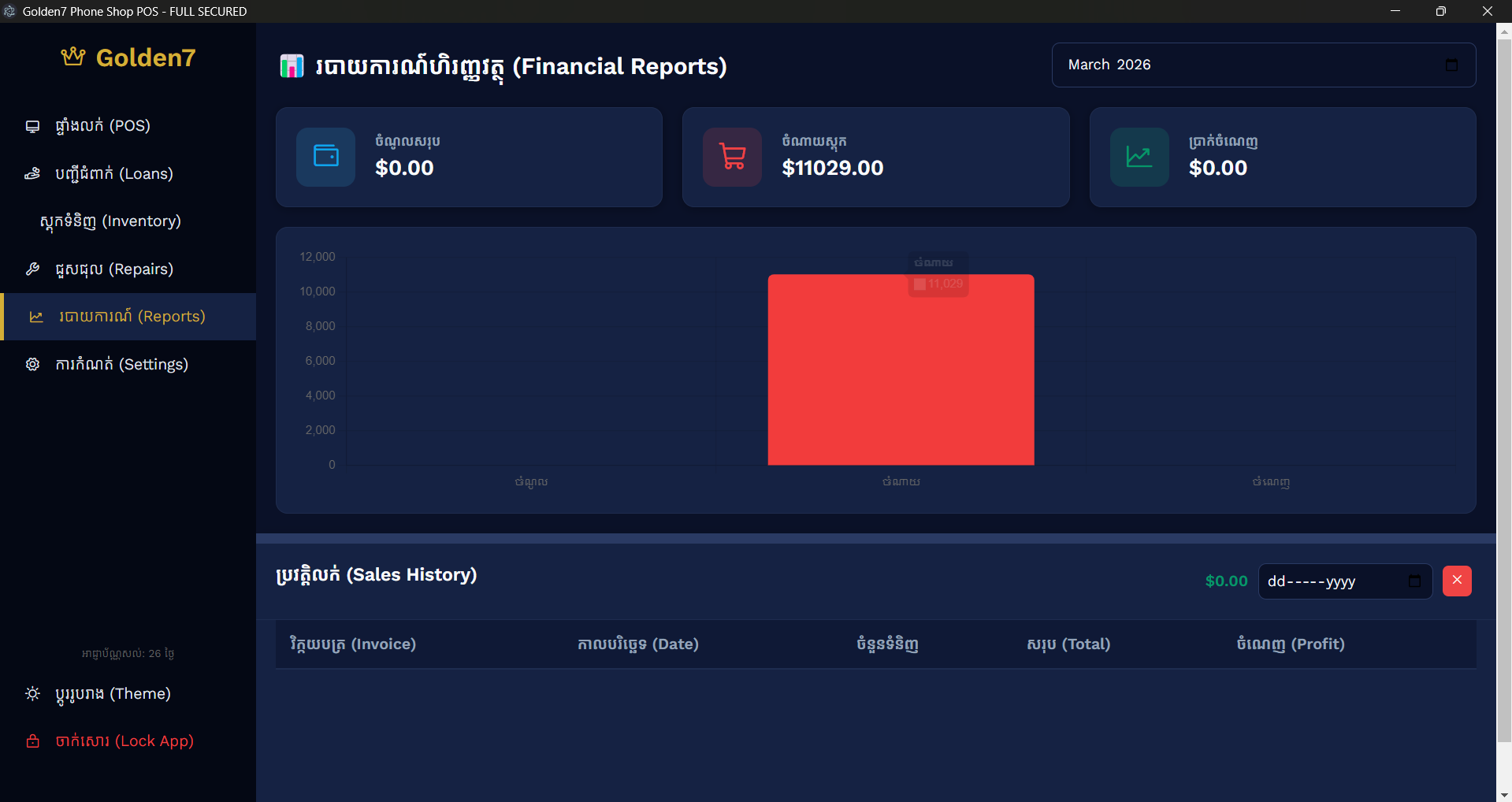Image resolution: width=1512 pixels, height=802 pixels.
Task: Click the wallet icon on income card
Action: tap(325, 157)
